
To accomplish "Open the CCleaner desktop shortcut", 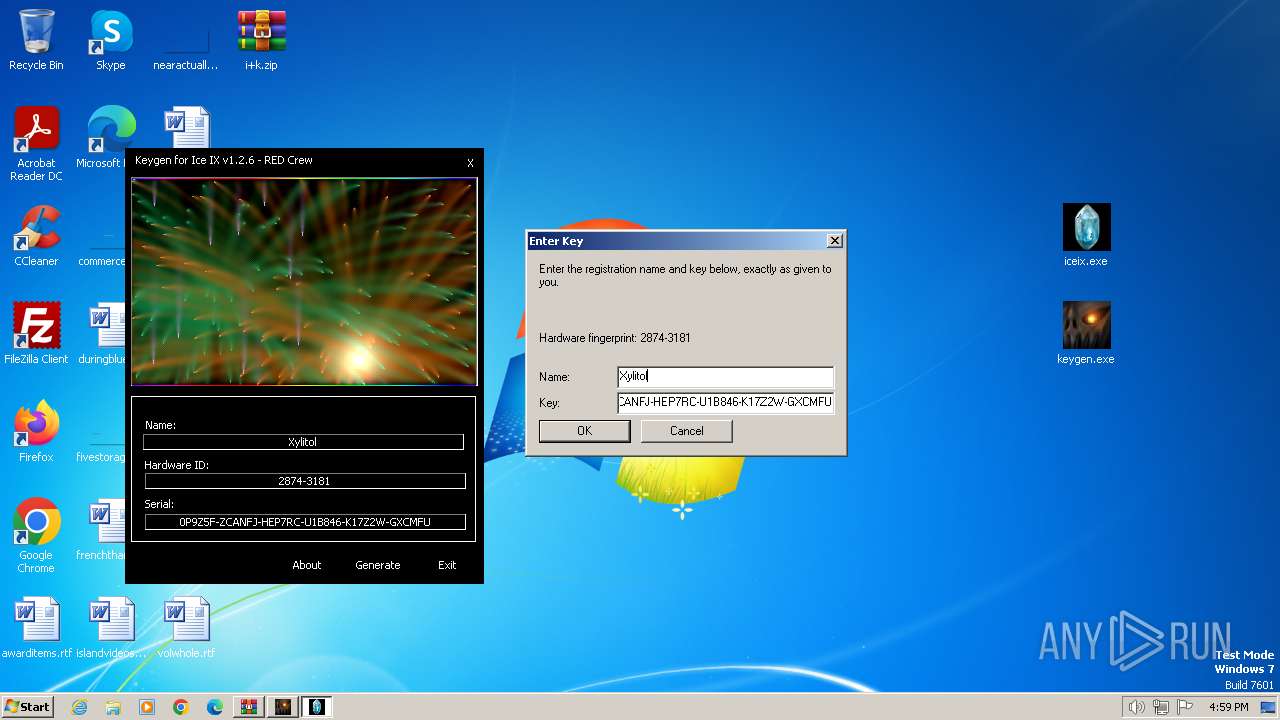I will [36, 236].
